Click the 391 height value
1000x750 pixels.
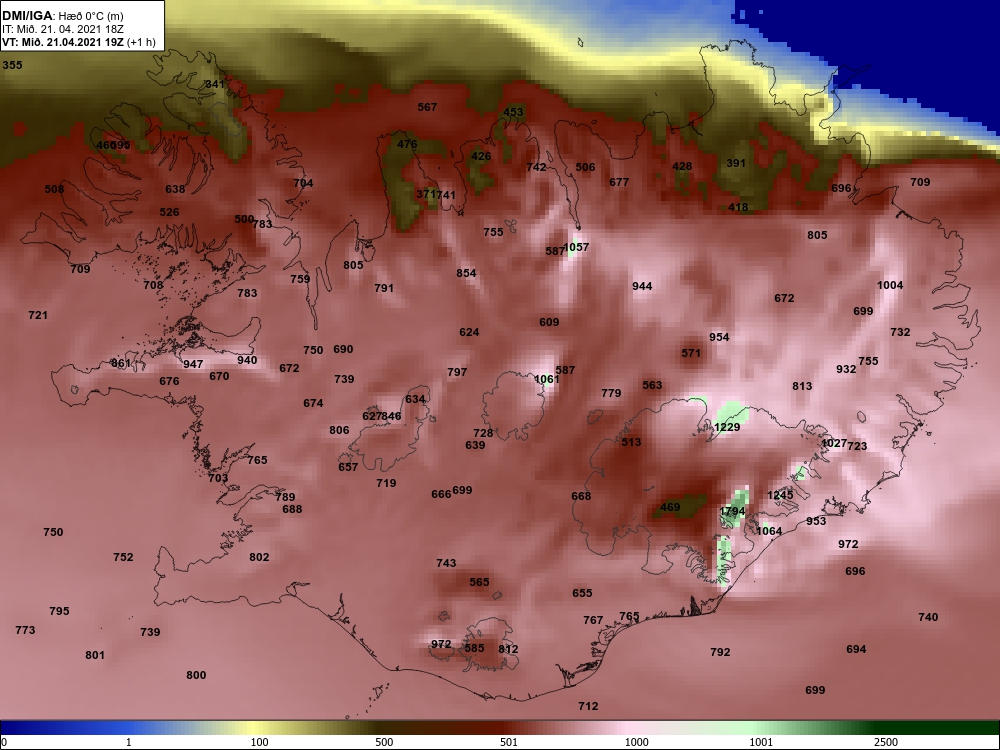pos(736,163)
